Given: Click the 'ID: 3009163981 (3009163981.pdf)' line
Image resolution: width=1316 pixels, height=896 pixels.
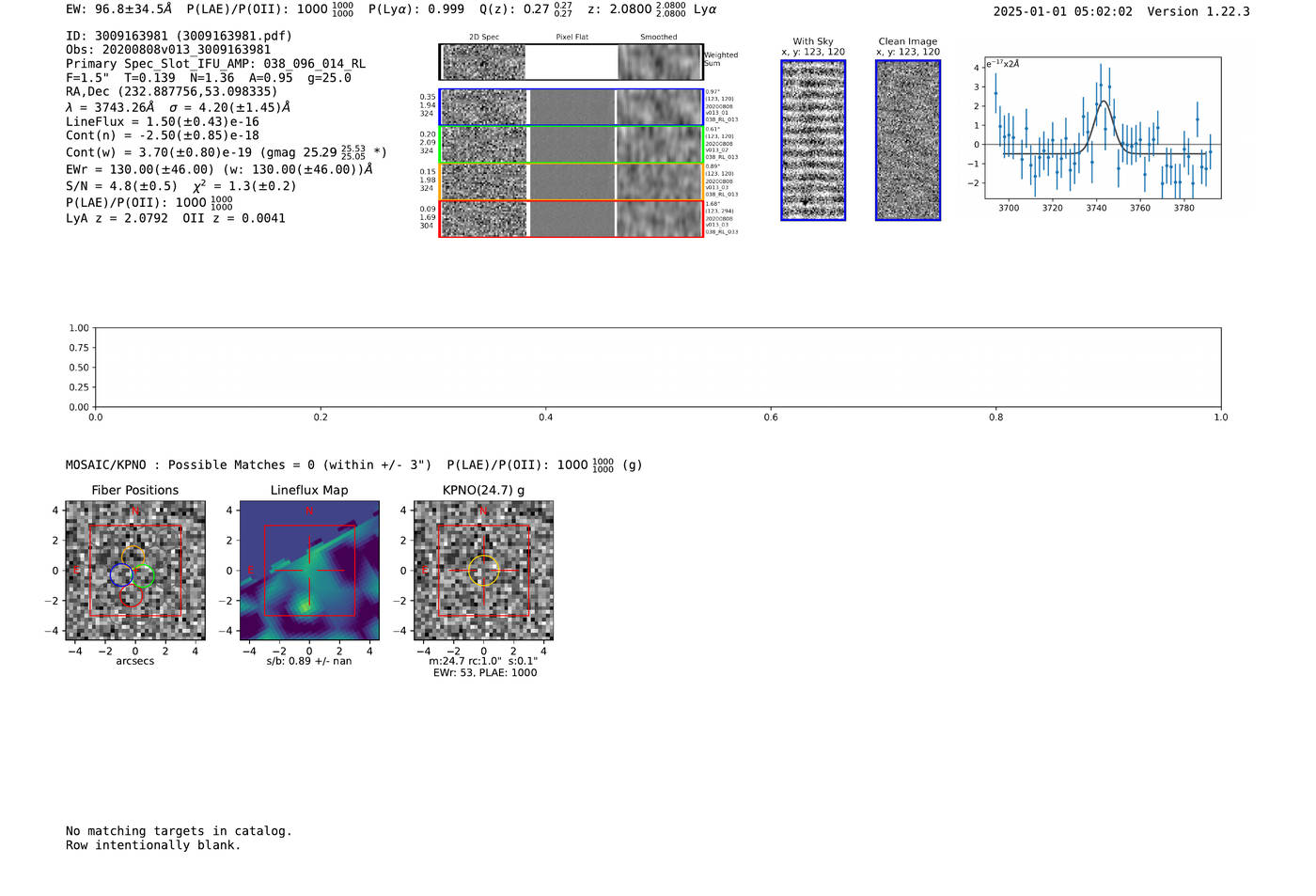Looking at the screenshot, I should tap(179, 36).
